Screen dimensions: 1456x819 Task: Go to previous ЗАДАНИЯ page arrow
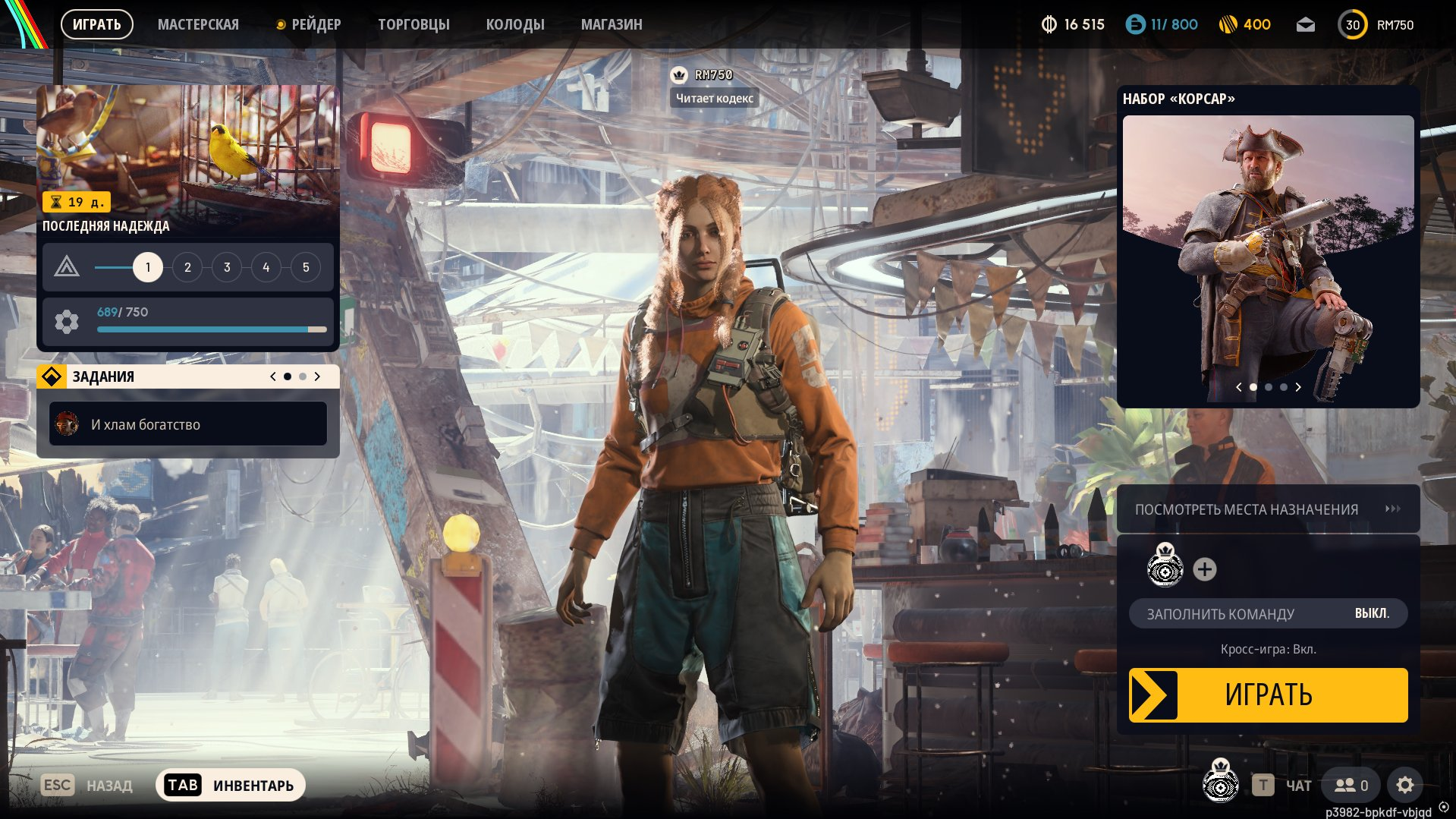(x=273, y=376)
